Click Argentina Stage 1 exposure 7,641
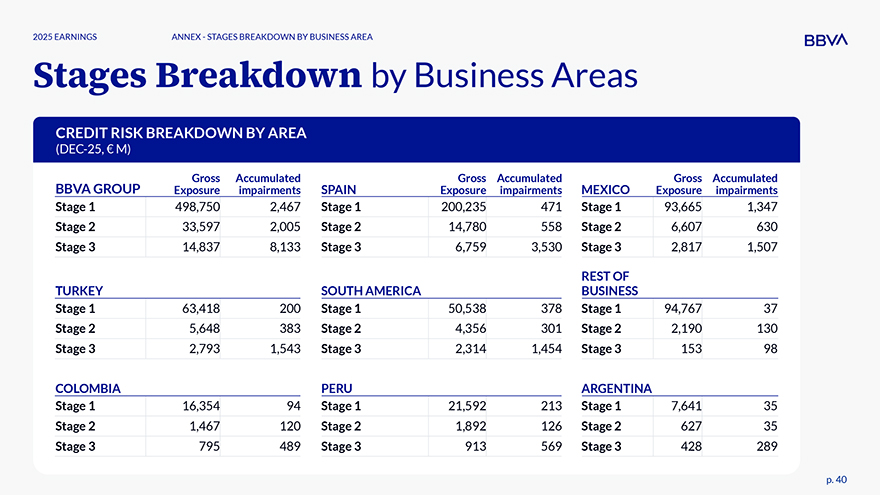 (x=686, y=406)
